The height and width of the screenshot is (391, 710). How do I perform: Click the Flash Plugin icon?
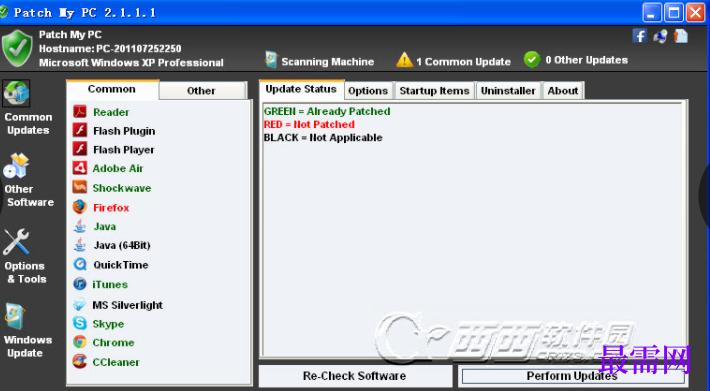[x=80, y=130]
